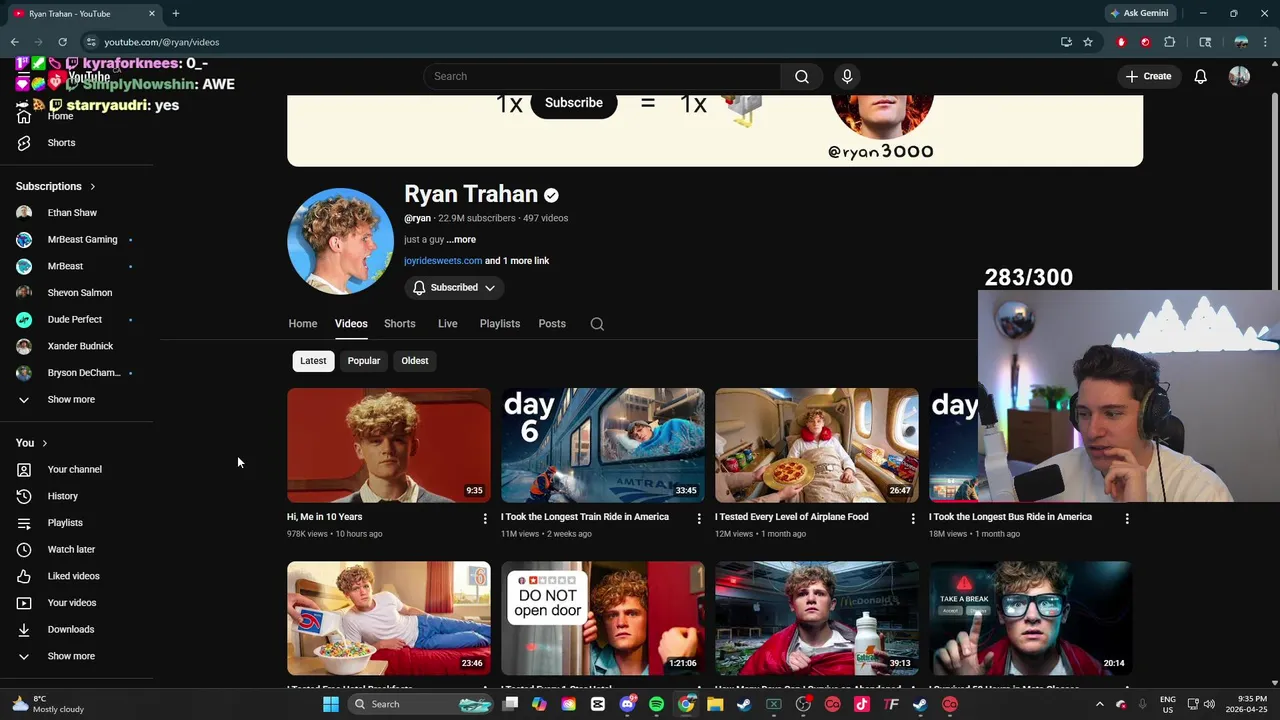Open options menu for Airplane Food video

click(x=913, y=518)
